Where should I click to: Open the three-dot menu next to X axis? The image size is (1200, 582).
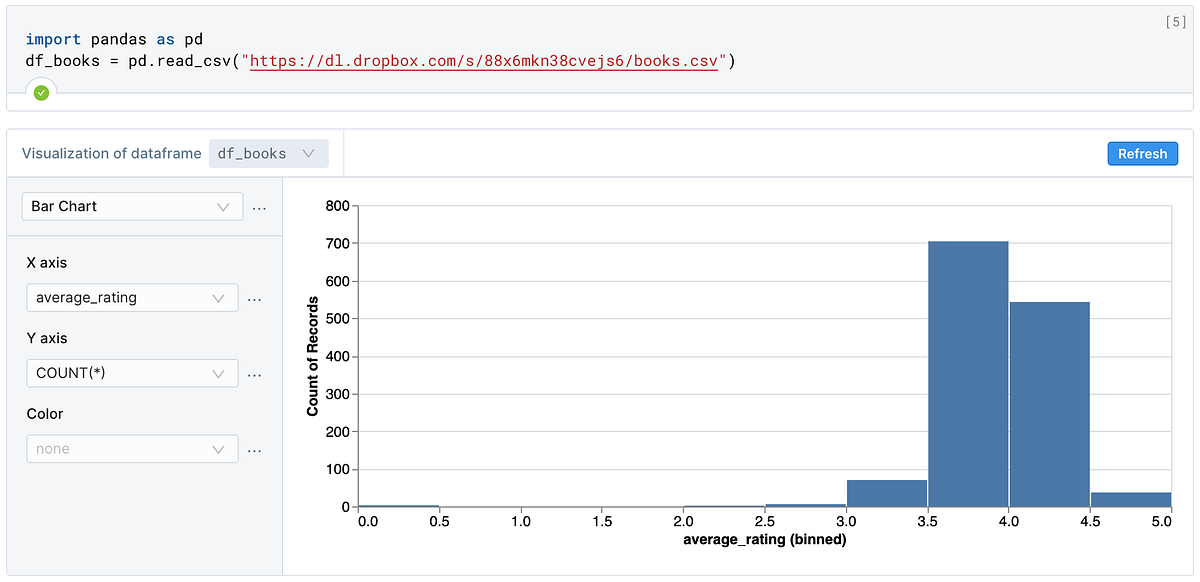(x=254, y=297)
